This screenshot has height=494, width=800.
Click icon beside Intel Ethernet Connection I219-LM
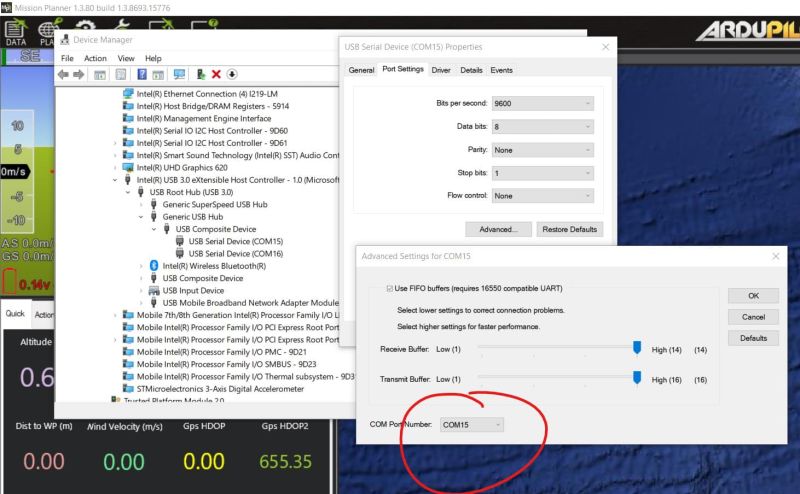pyautogui.click(x=128, y=94)
